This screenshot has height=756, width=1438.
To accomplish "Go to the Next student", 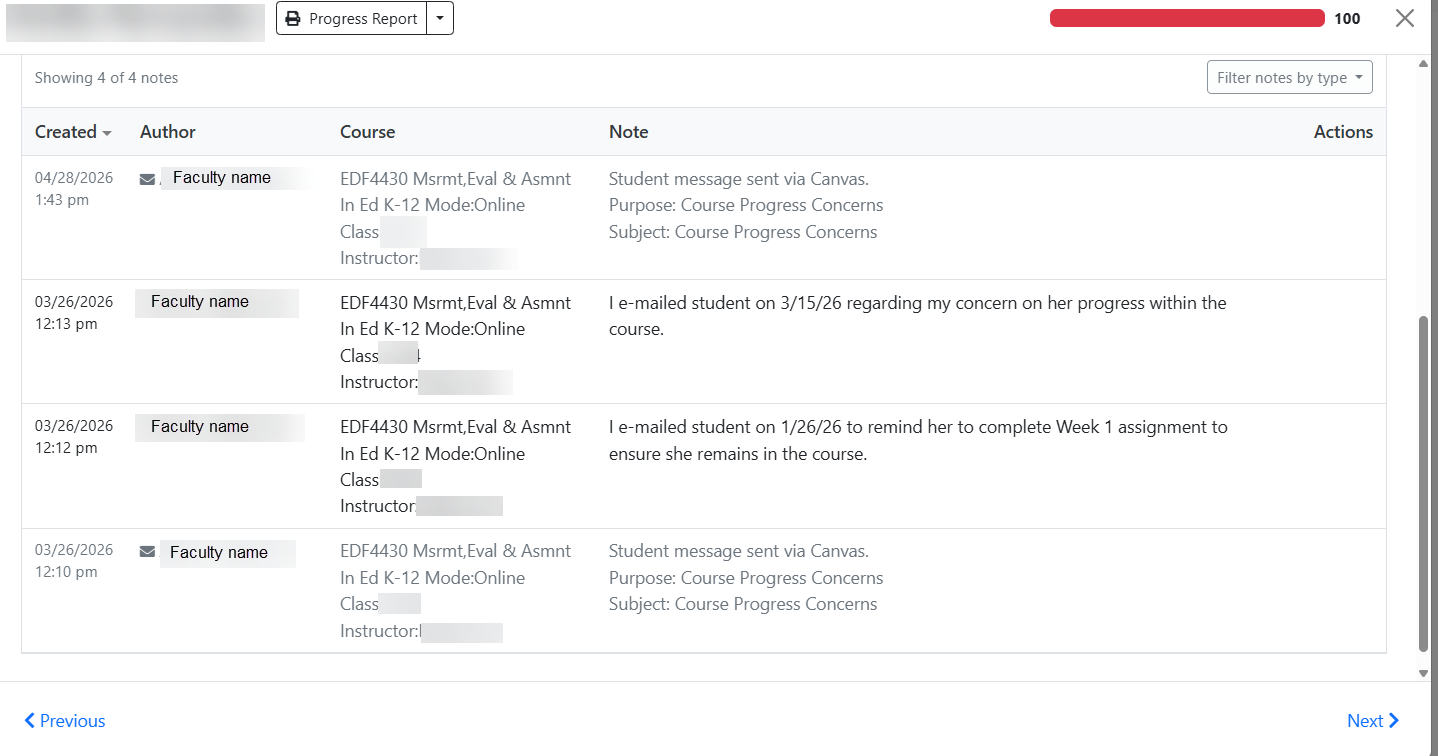I will pos(1373,721).
